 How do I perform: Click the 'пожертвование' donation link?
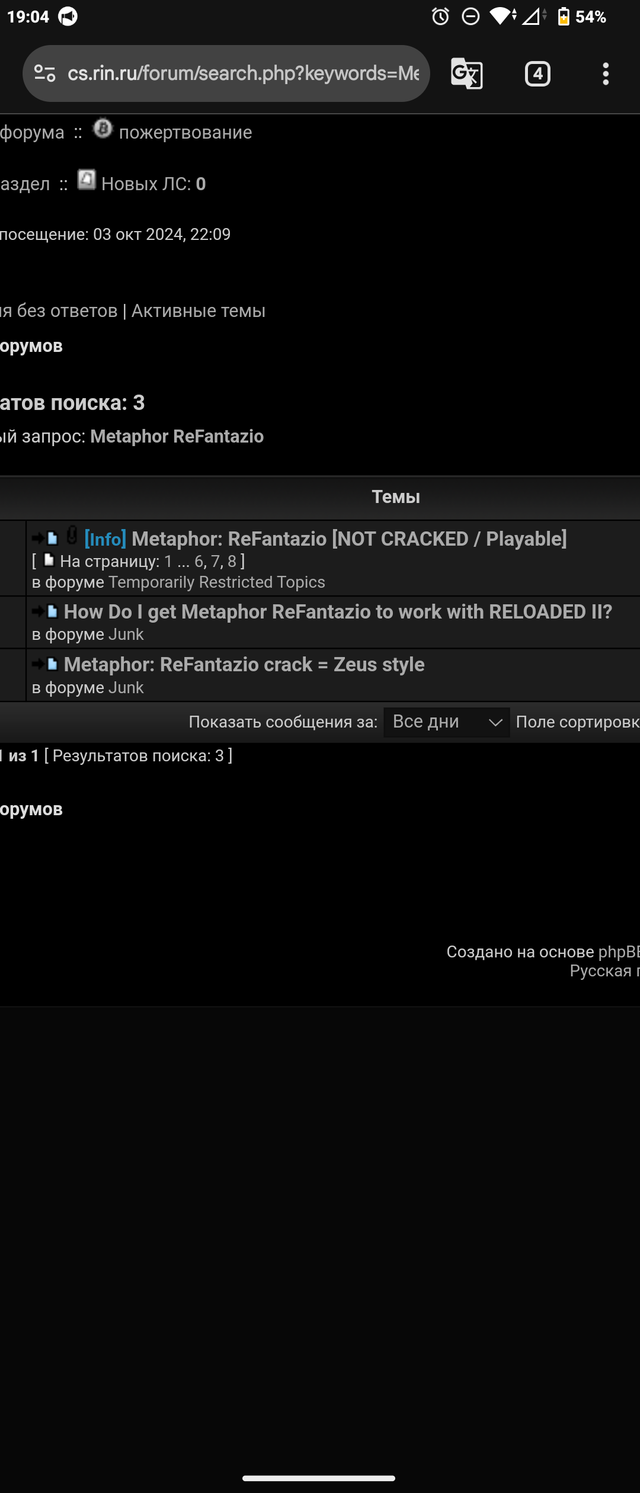pyautogui.click(x=185, y=133)
